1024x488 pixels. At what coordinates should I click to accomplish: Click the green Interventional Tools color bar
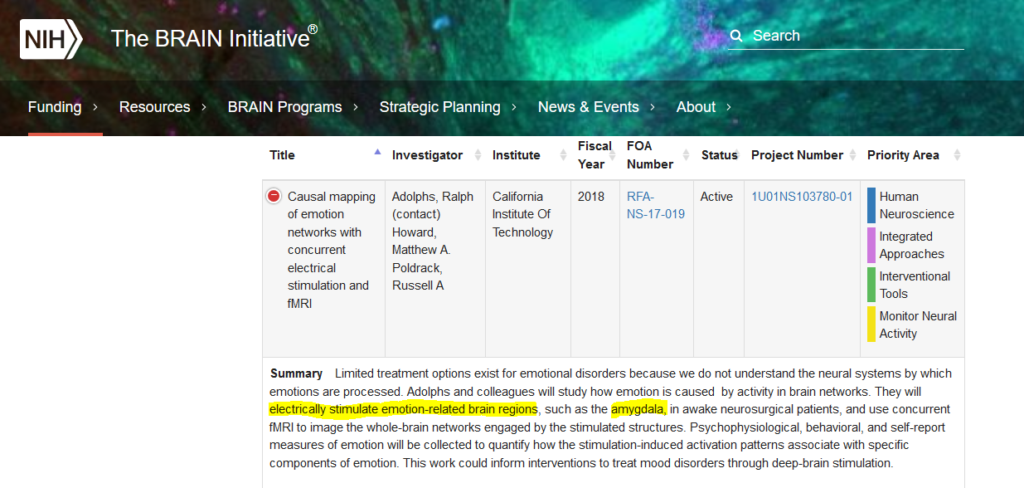point(871,285)
